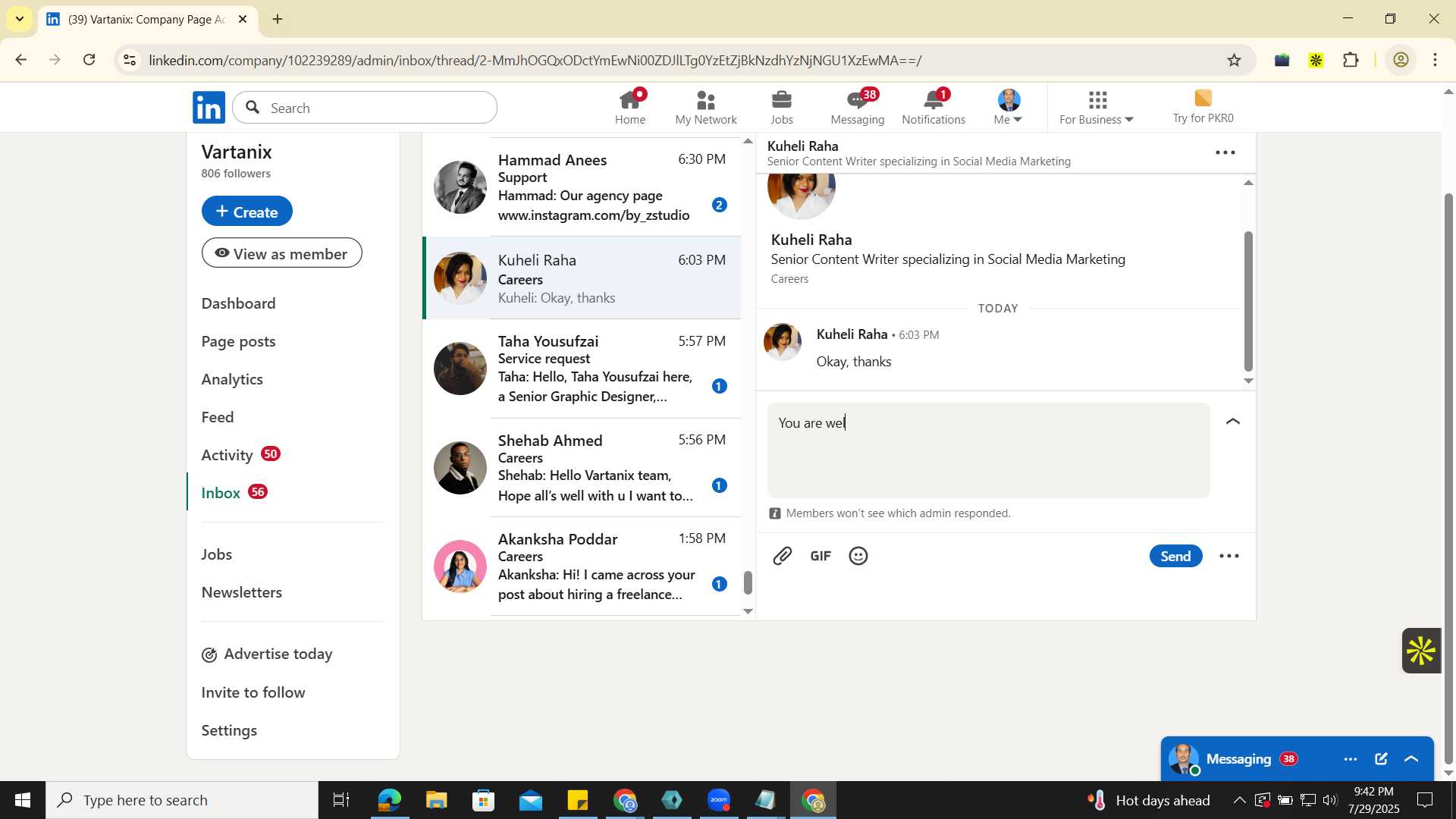View site information icon in address bar
Viewport: 1456px width, 819px height.
pos(130,60)
